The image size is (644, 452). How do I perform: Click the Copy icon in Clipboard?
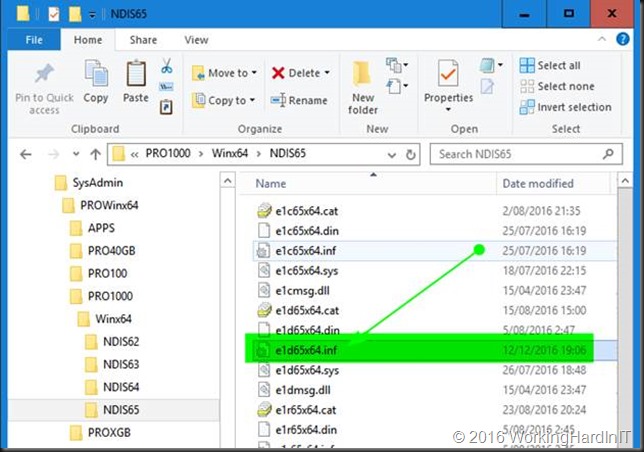point(96,73)
